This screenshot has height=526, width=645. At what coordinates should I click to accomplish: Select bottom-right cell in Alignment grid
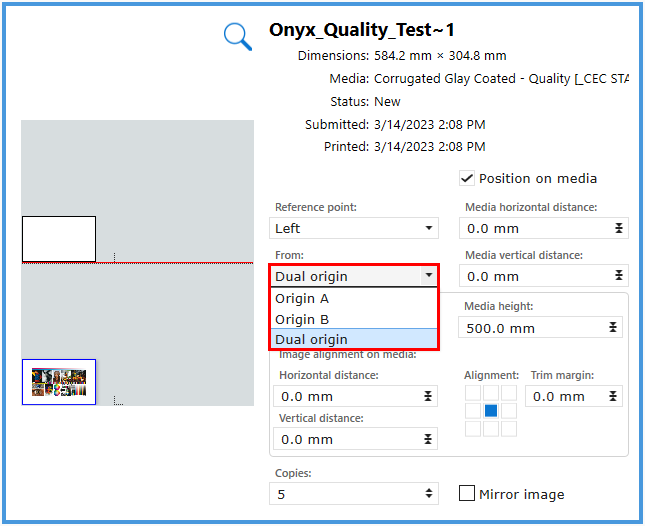pos(509,429)
